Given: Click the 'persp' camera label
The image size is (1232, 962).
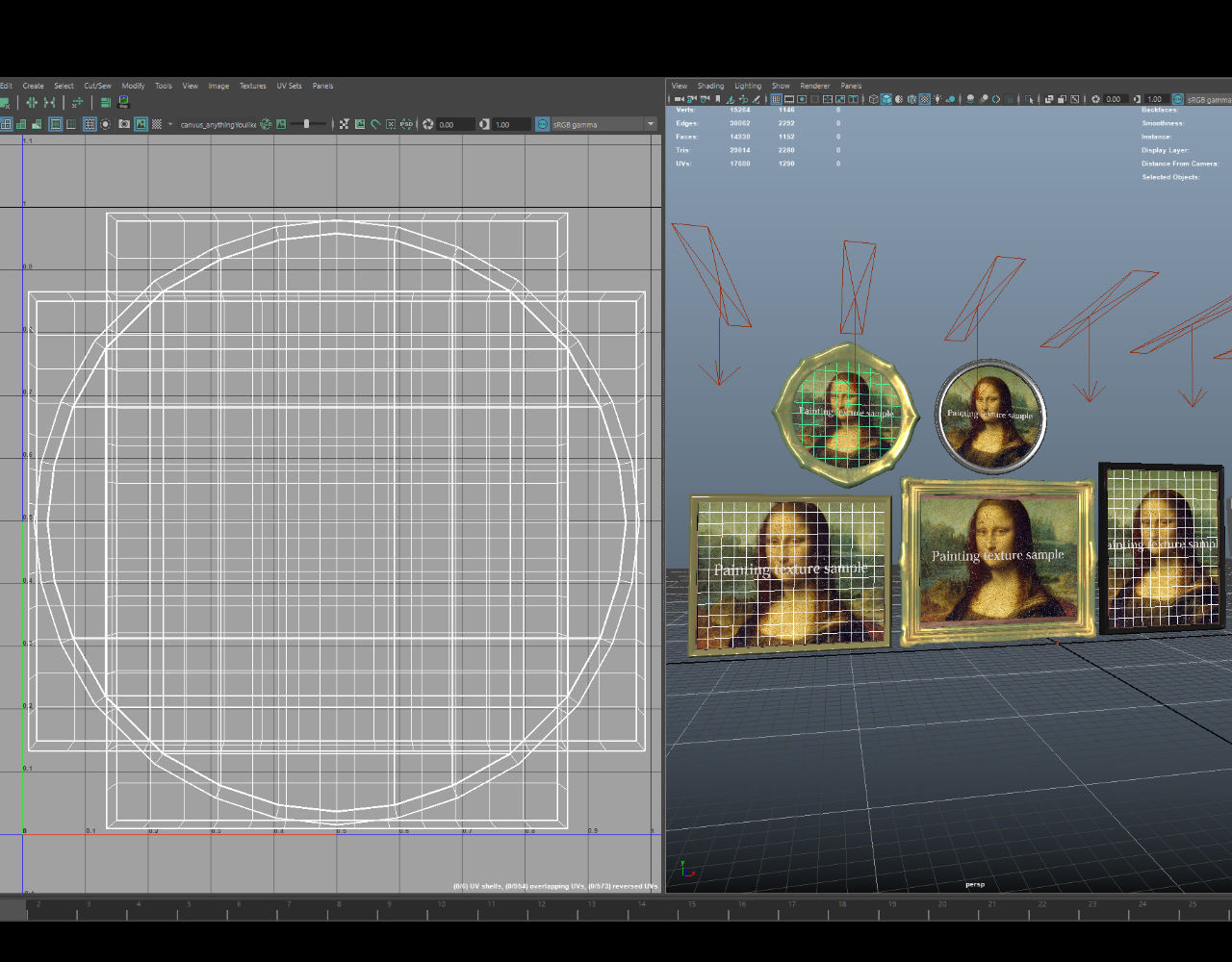Looking at the screenshot, I should click(x=975, y=884).
